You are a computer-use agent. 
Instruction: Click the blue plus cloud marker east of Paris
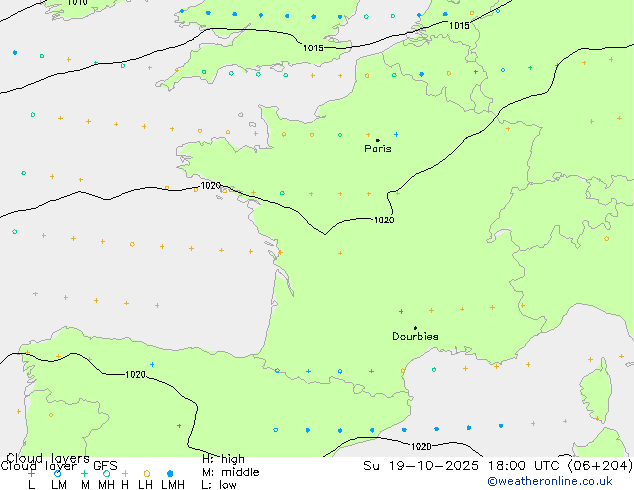click(396, 135)
